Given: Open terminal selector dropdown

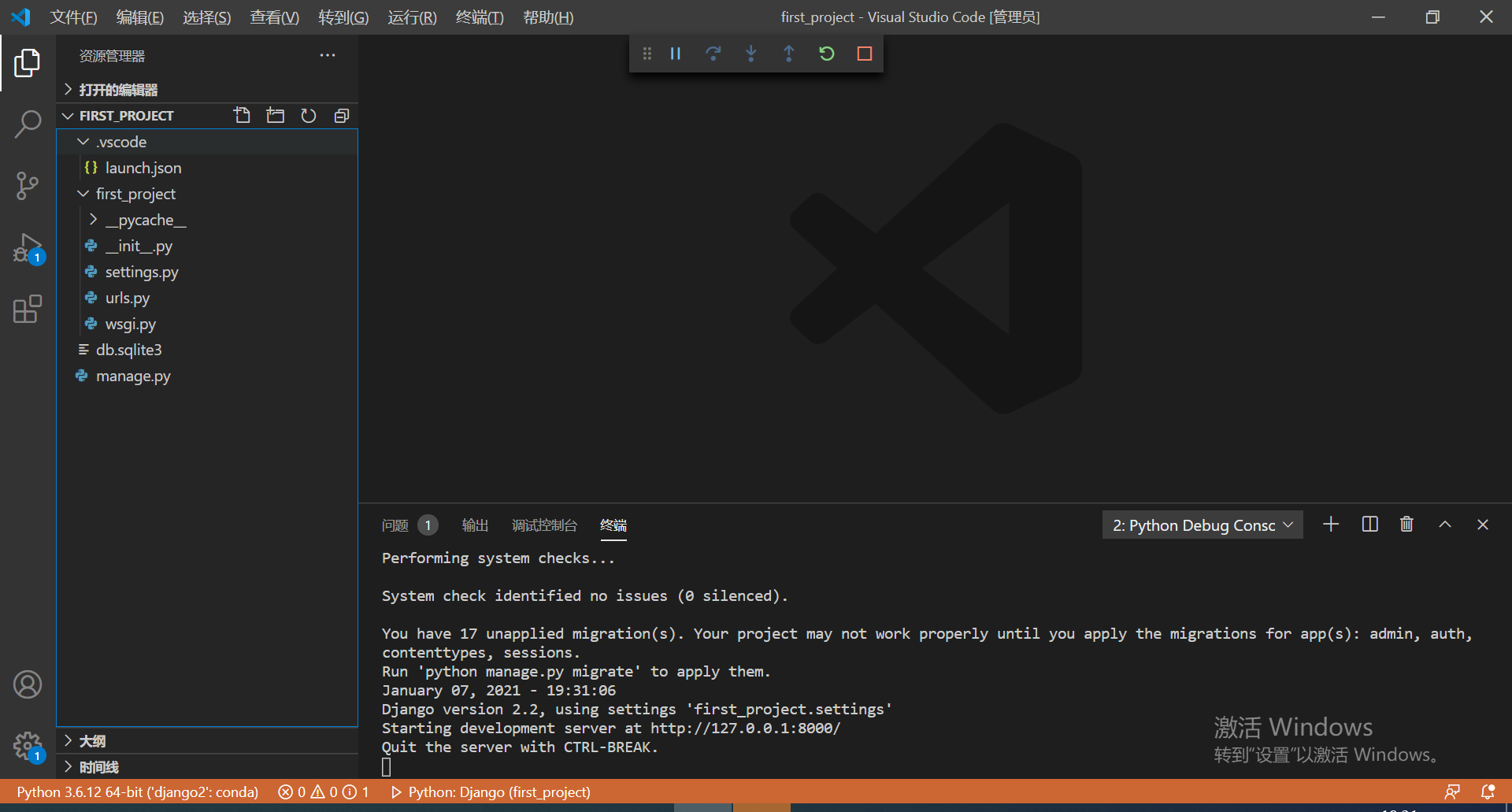Looking at the screenshot, I should point(1203,525).
